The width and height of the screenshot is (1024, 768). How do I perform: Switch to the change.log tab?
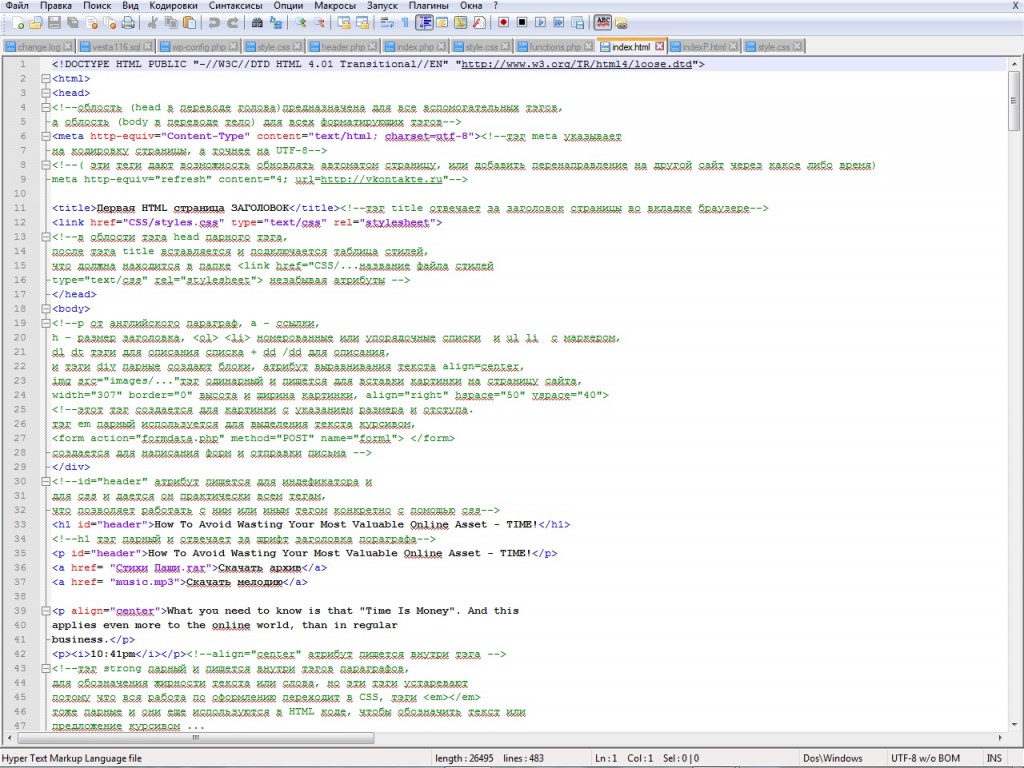click(39, 46)
